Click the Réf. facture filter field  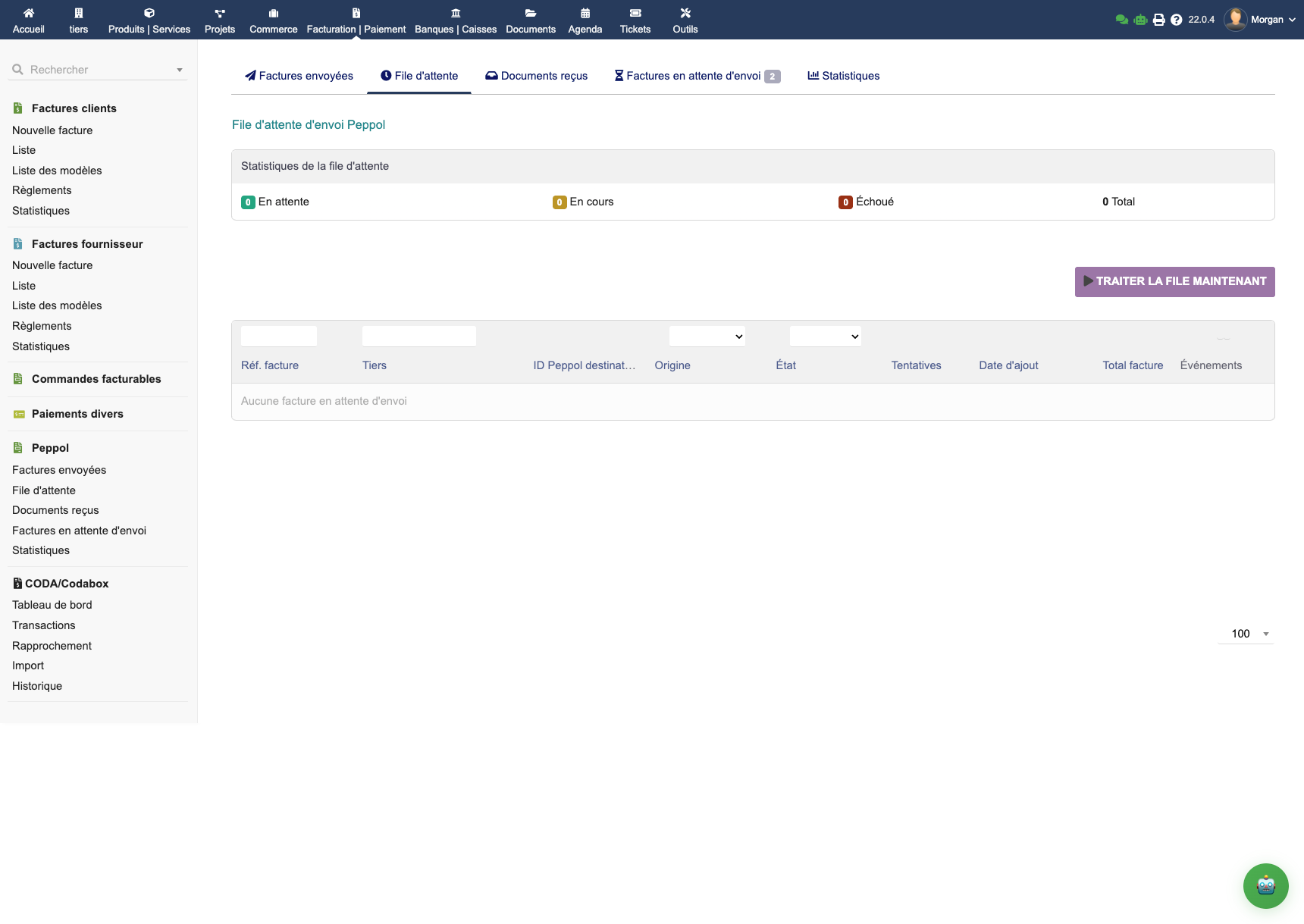click(279, 337)
